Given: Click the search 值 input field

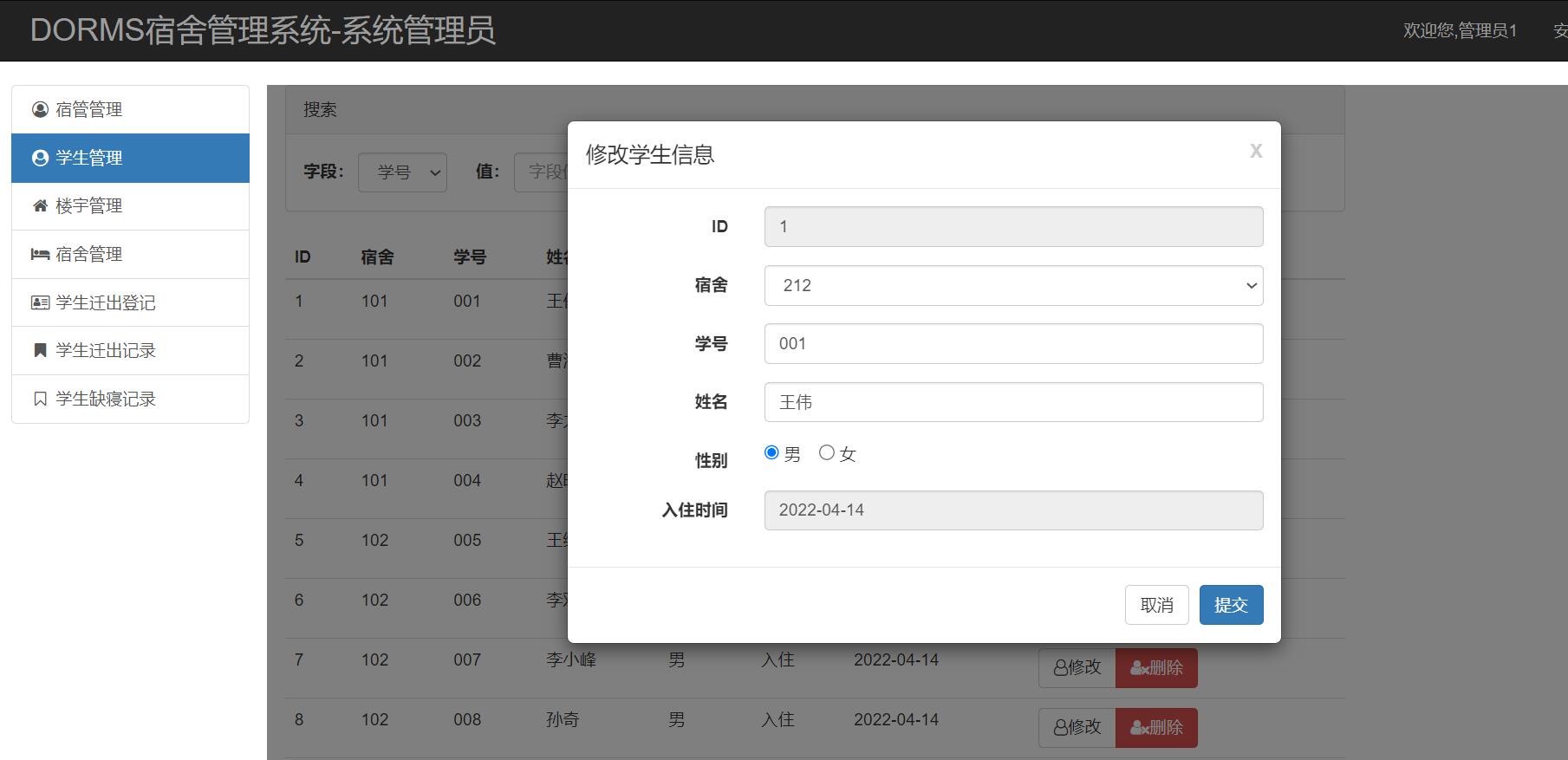Looking at the screenshot, I should 541,172.
